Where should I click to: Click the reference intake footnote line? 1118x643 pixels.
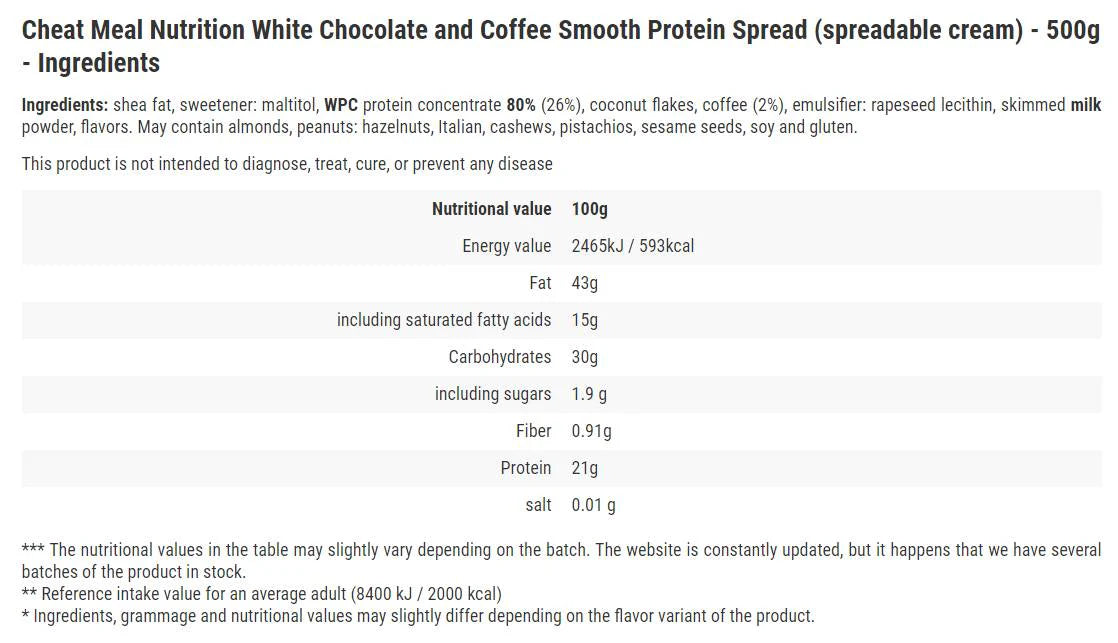262,594
